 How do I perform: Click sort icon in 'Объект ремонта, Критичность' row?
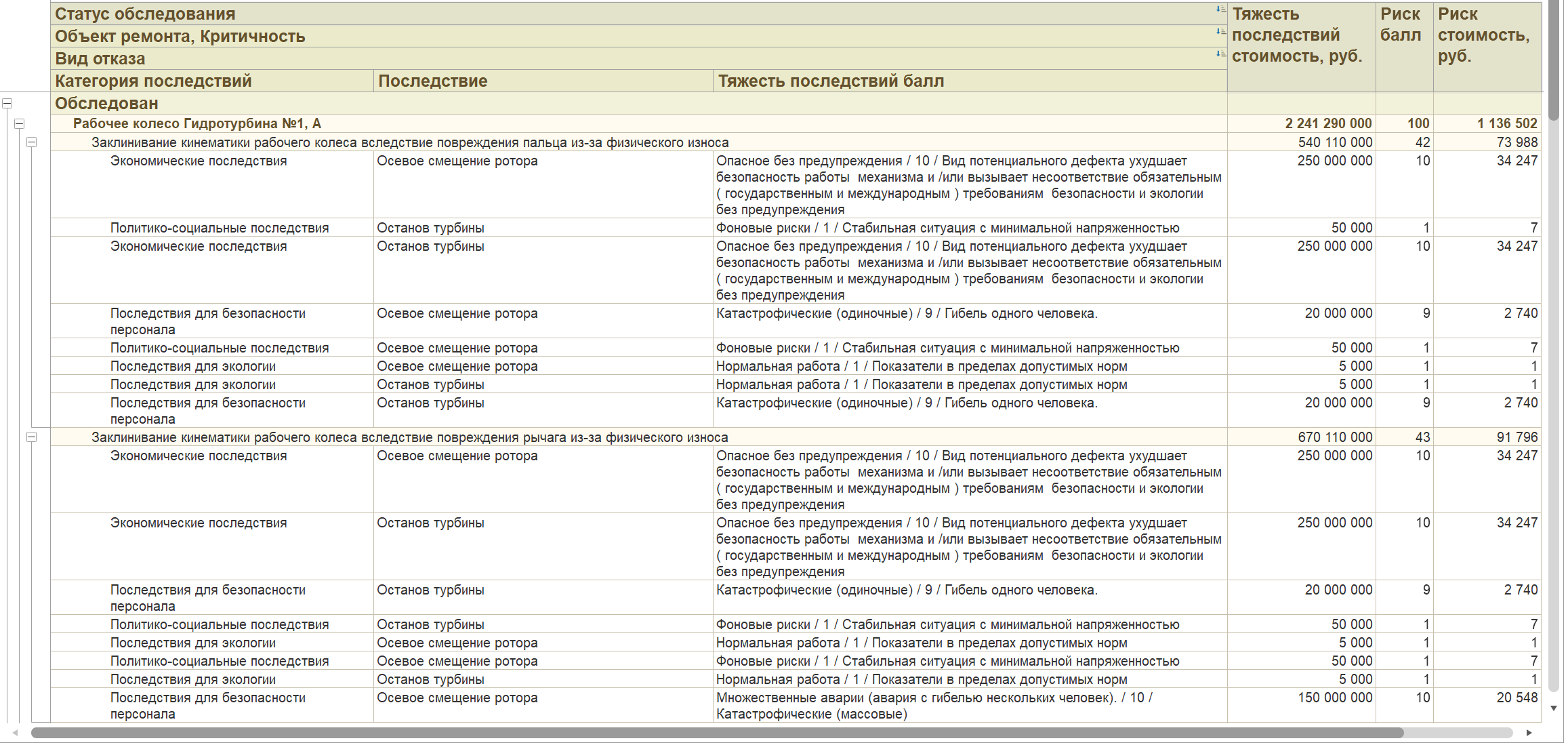click(1220, 32)
